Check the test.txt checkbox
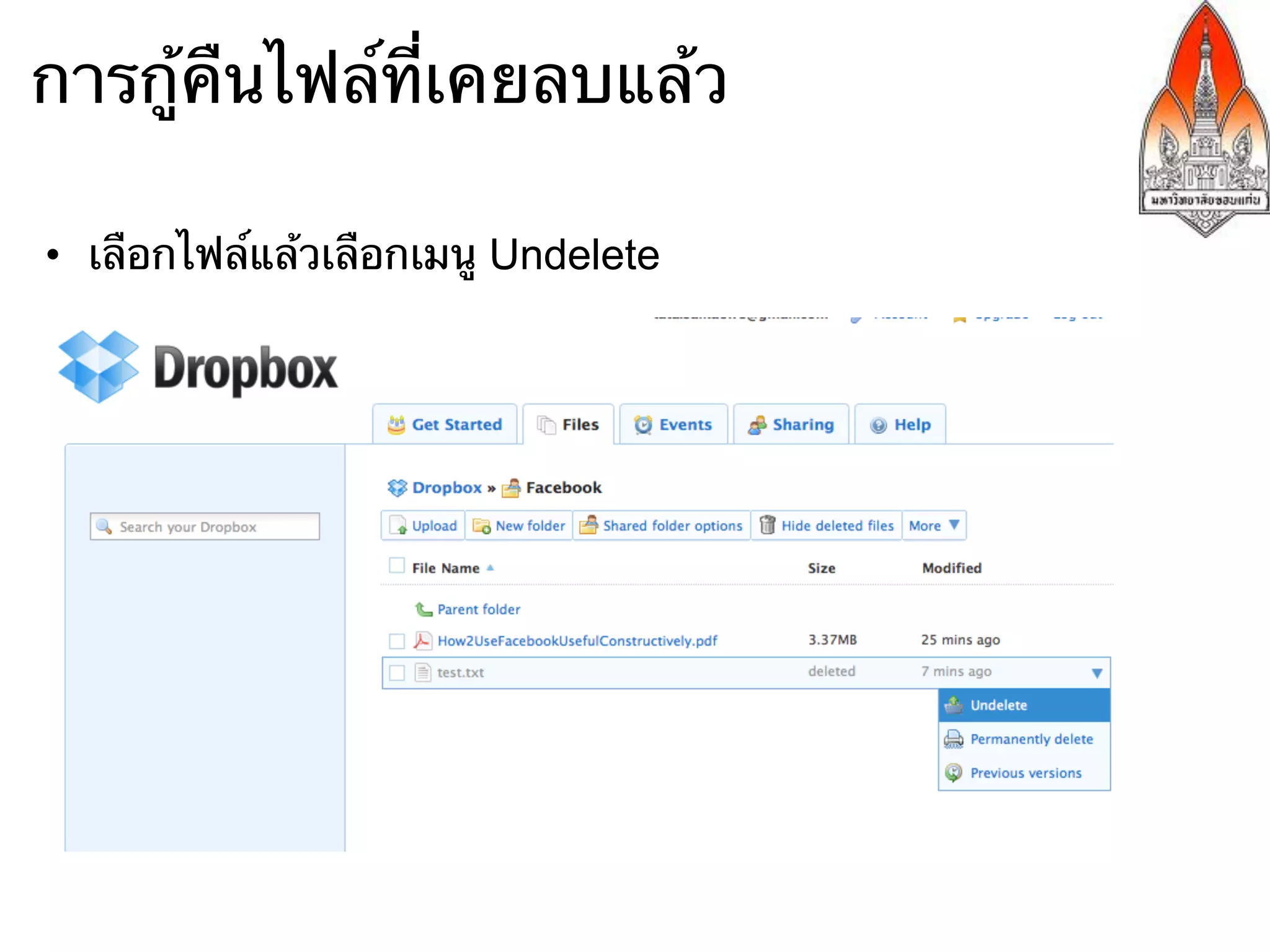The width and height of the screenshot is (1270, 952). (x=397, y=672)
